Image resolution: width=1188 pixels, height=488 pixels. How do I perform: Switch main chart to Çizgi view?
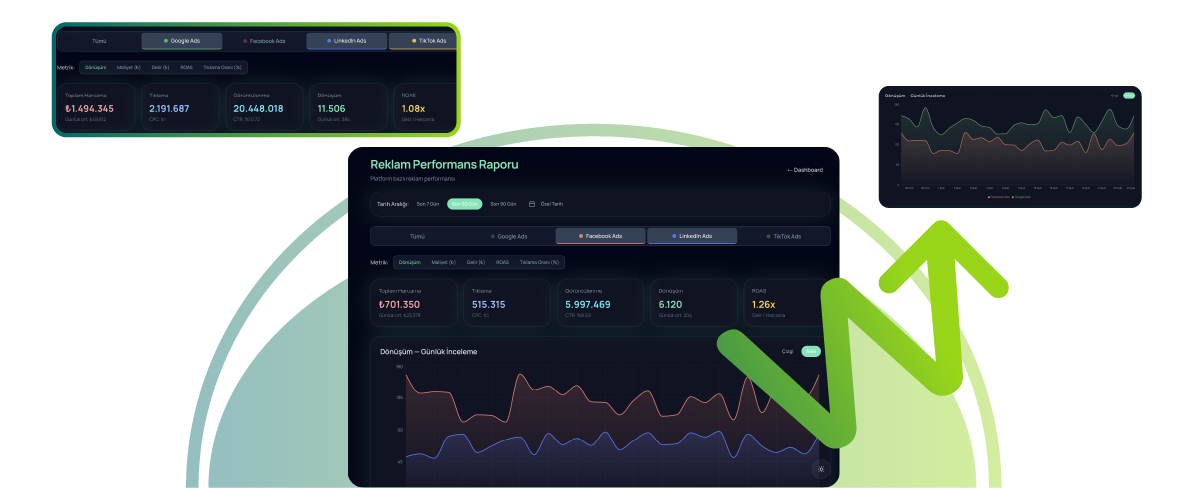pos(787,351)
